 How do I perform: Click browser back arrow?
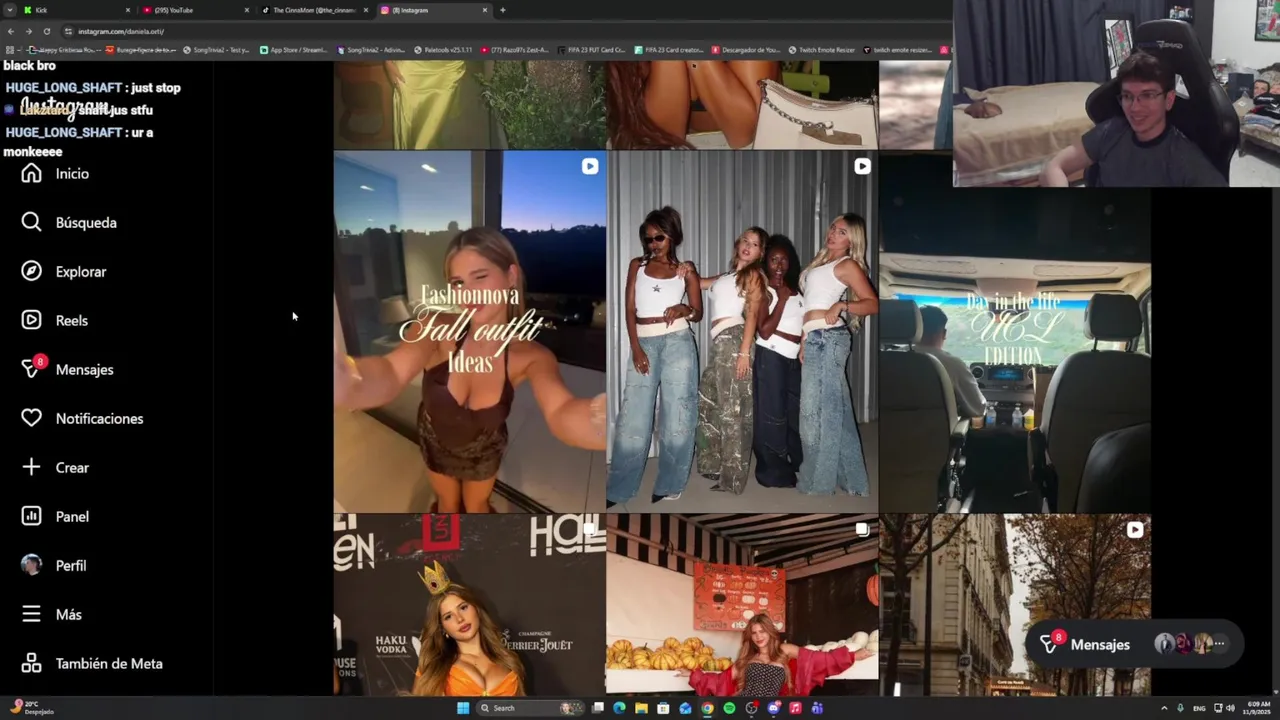point(11,31)
